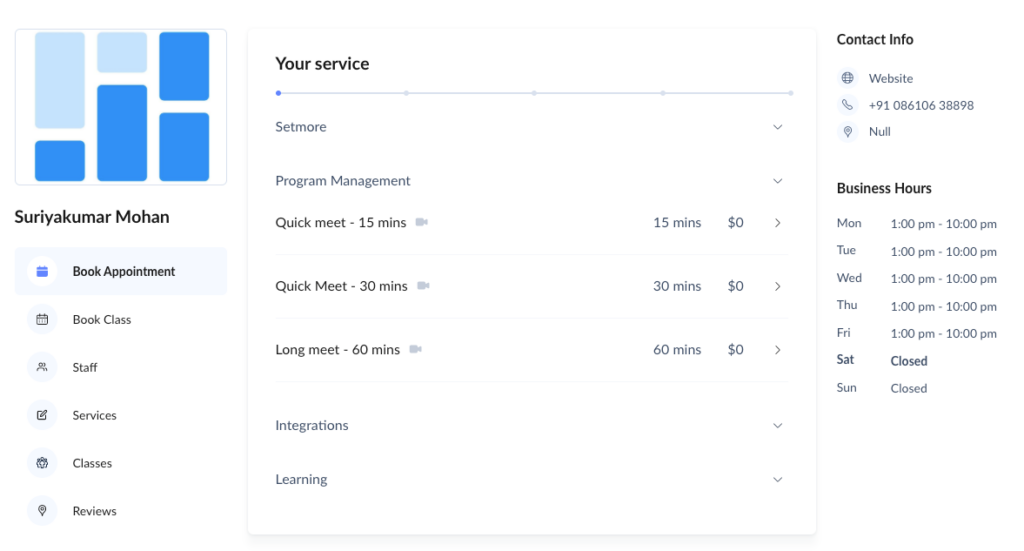Click phone number +91 086106 38898

click(921, 105)
